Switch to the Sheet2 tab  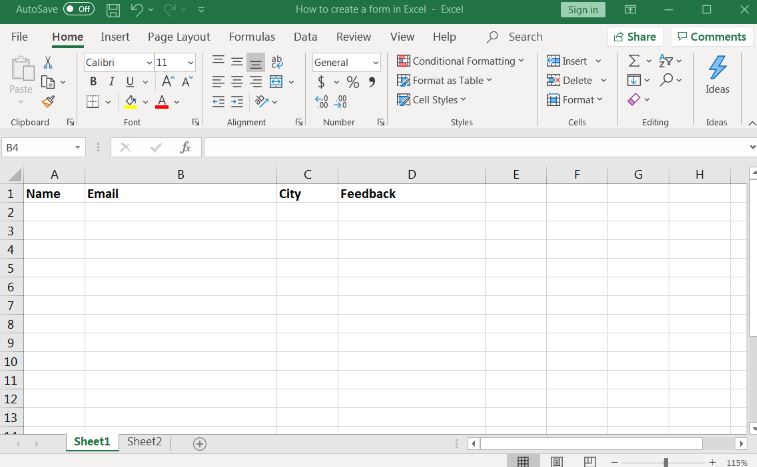[144, 442]
